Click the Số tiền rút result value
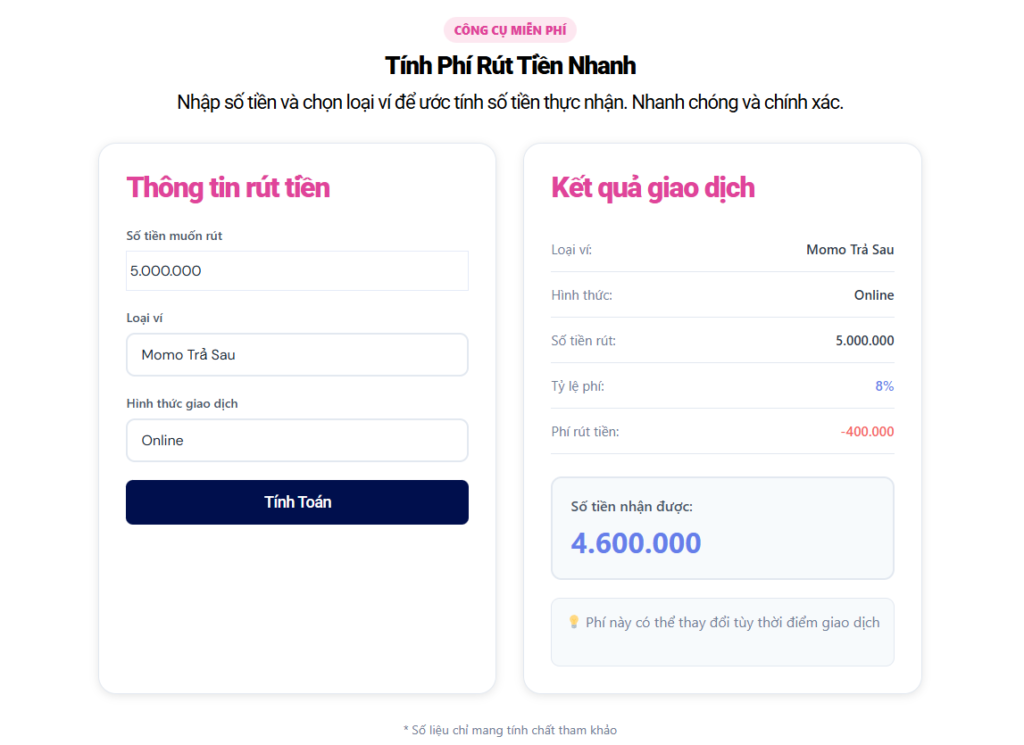 tap(865, 341)
